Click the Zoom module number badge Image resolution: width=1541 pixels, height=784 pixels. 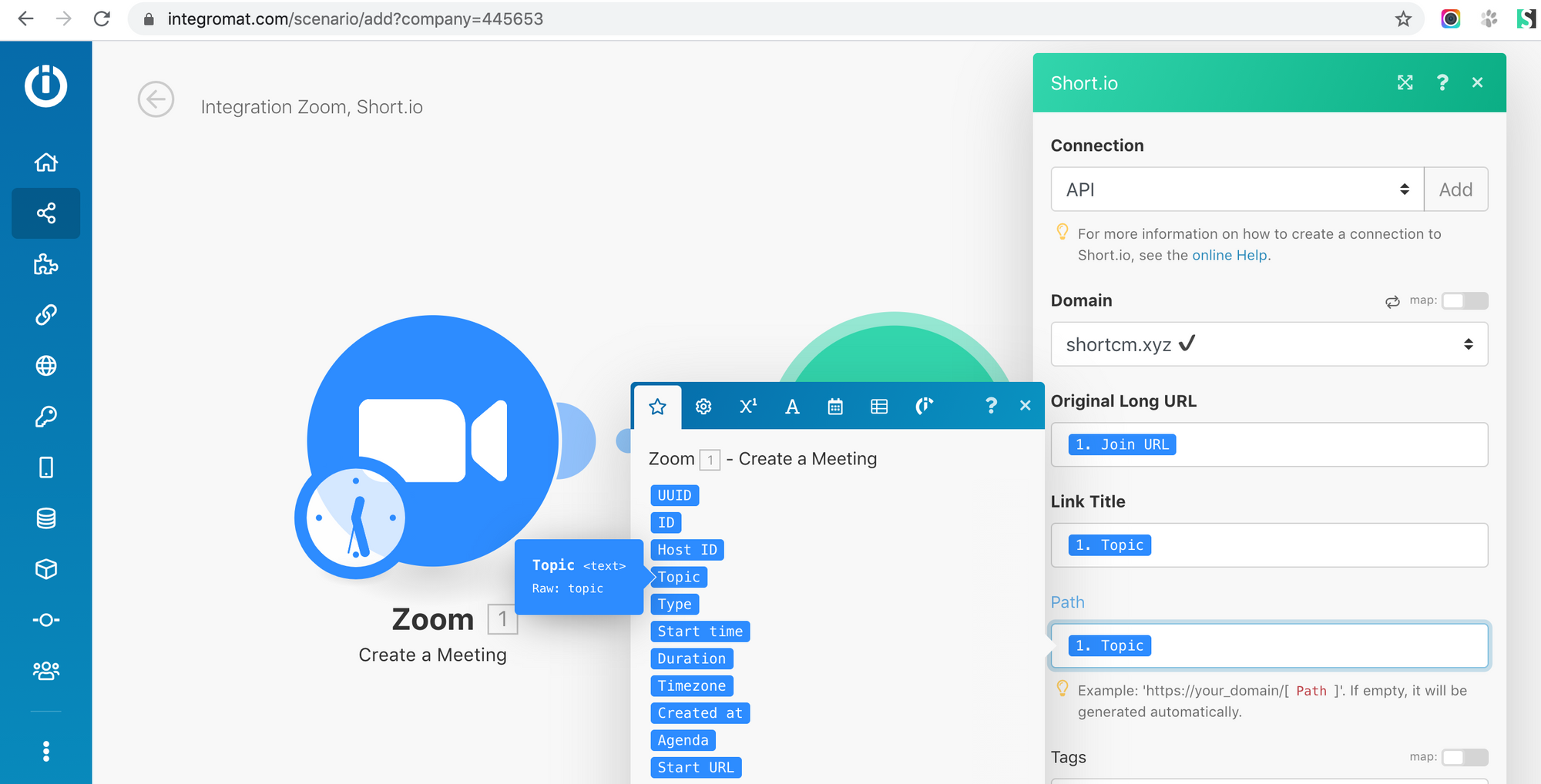pos(502,619)
